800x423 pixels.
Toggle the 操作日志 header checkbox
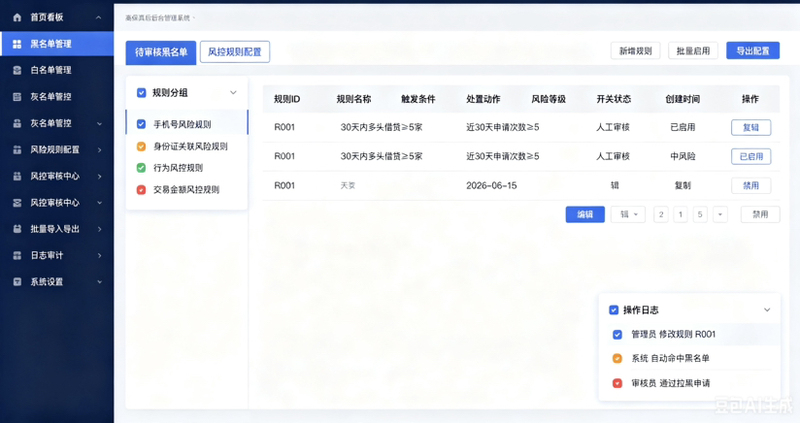[614, 310]
